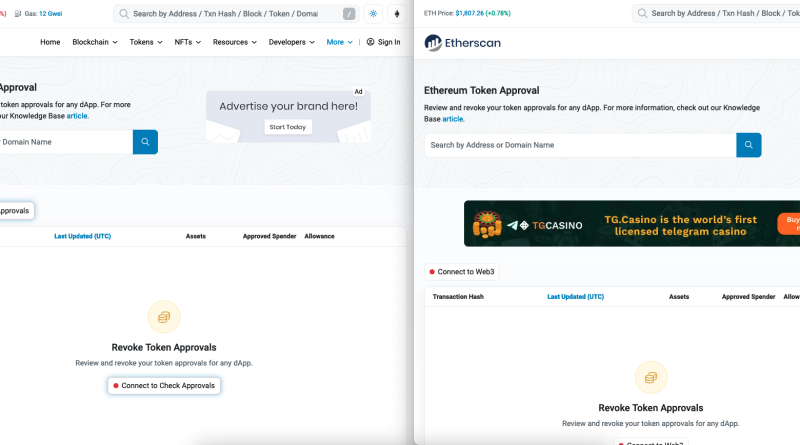This screenshot has width=800, height=445.
Task: Click the Ad label badge
Action: tap(359, 92)
